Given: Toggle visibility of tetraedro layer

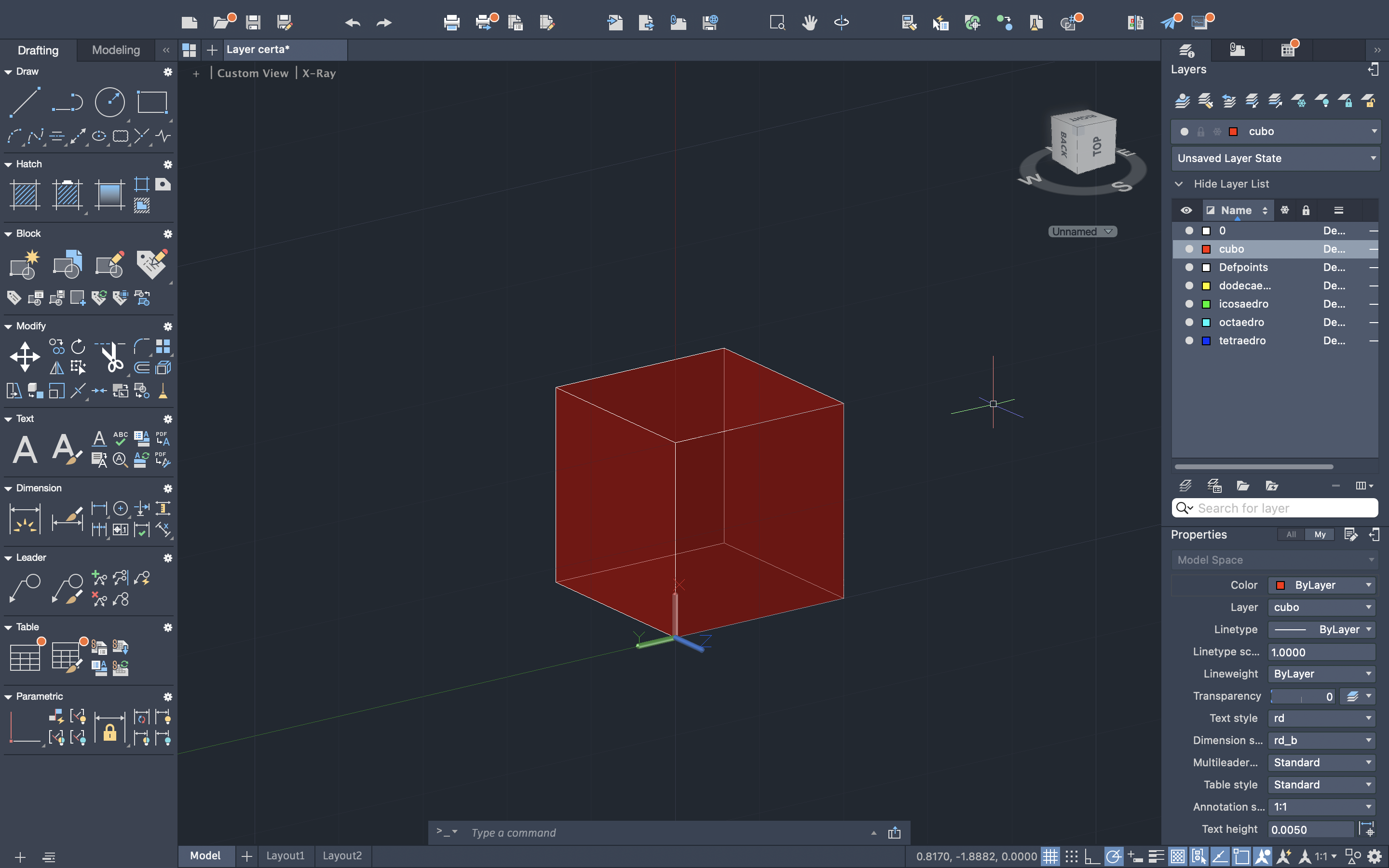Looking at the screenshot, I should pos(1189,340).
